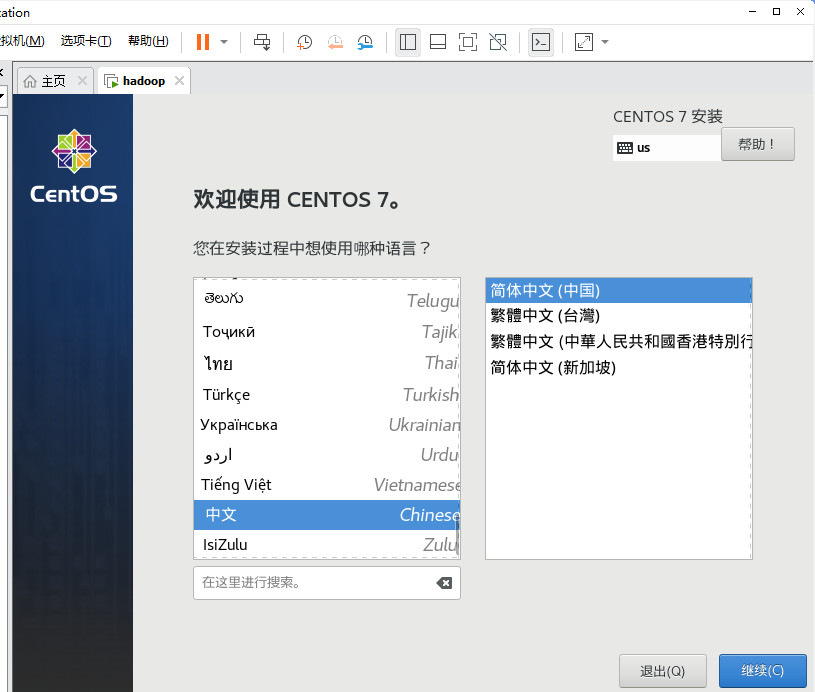The height and width of the screenshot is (692, 815).
Task: Toggle the thumbnail bar view
Action: click(x=438, y=42)
